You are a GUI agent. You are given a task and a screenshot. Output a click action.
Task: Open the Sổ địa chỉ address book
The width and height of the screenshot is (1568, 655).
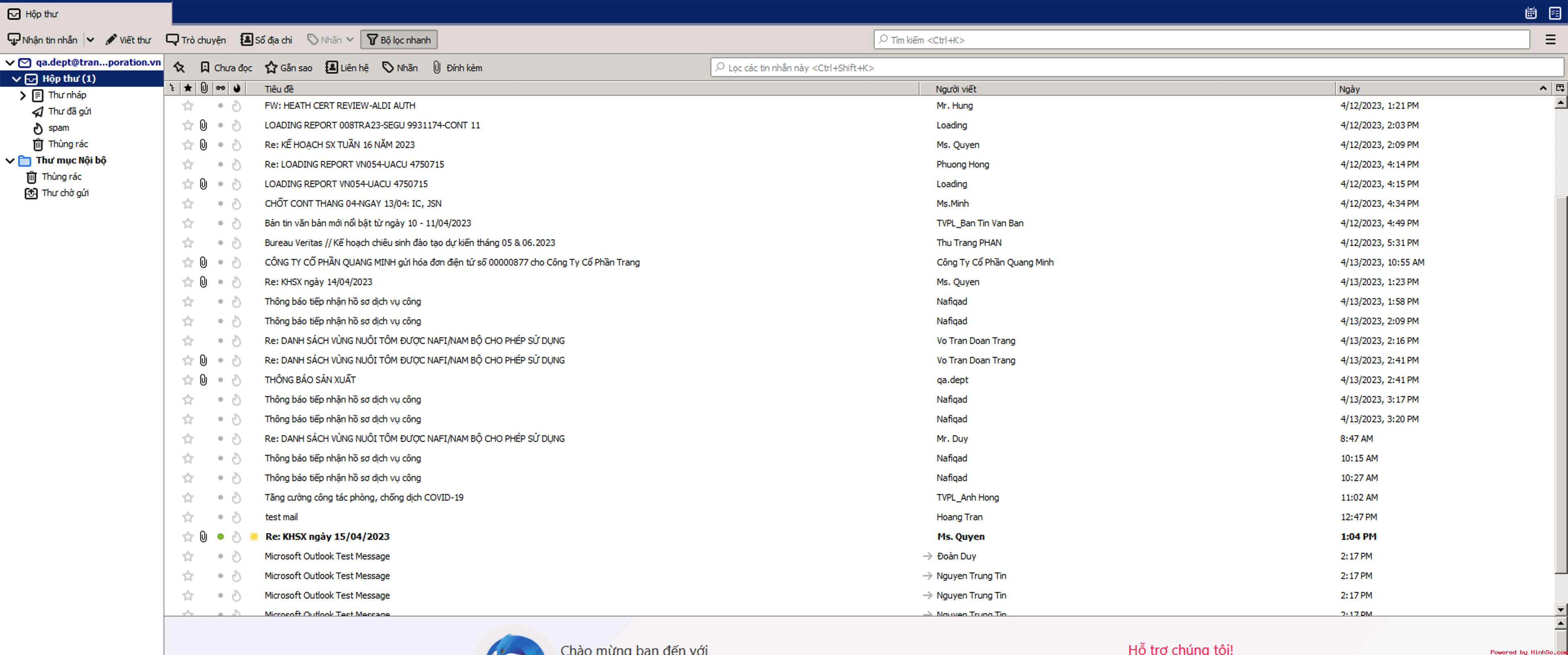pos(266,40)
